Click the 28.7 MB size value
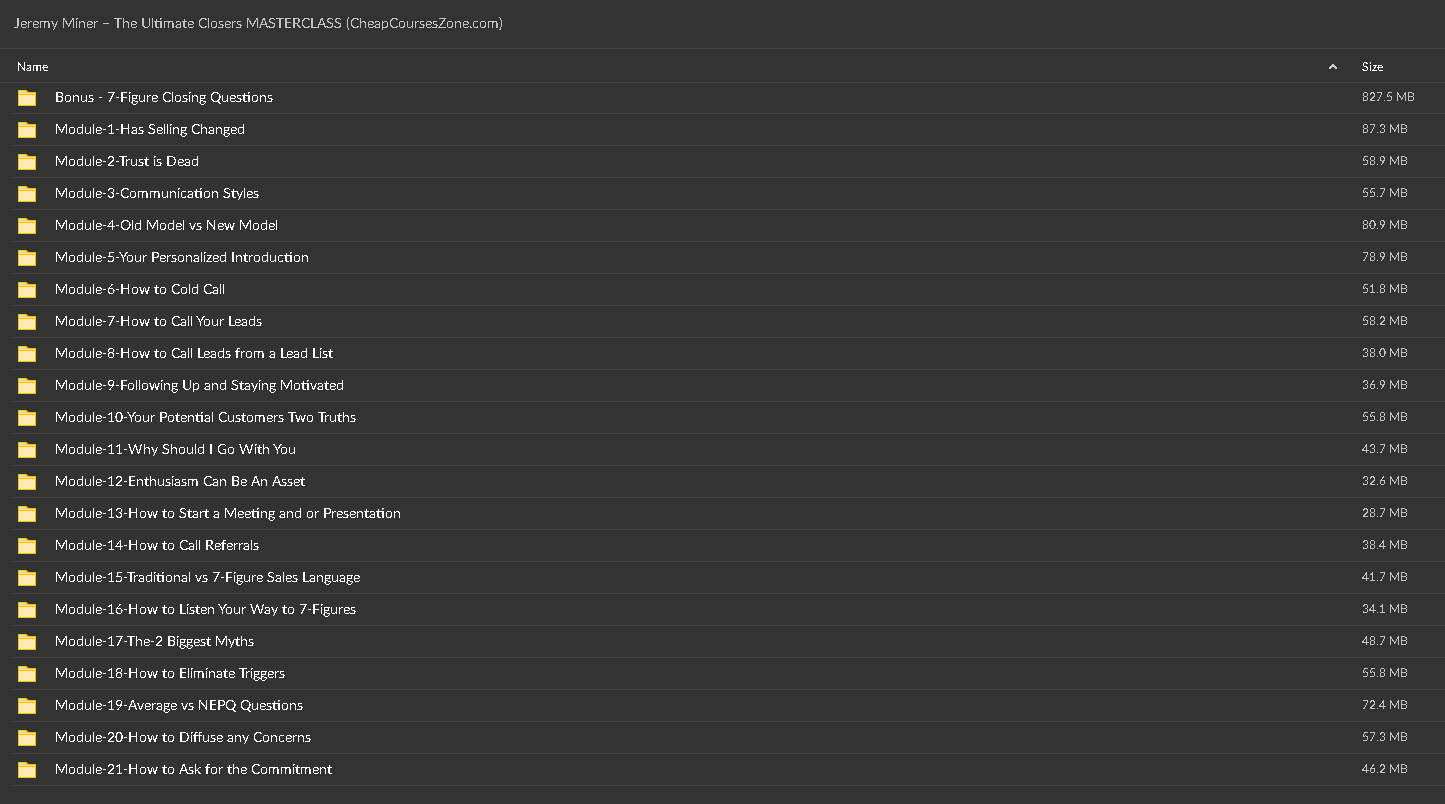Image resolution: width=1445 pixels, height=804 pixels. (1384, 513)
